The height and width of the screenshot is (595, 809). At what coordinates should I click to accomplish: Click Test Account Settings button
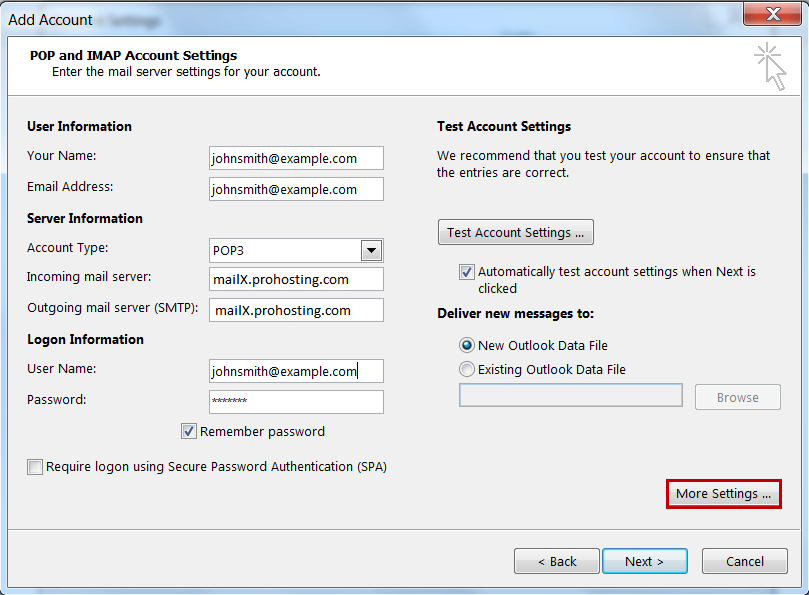coord(515,232)
